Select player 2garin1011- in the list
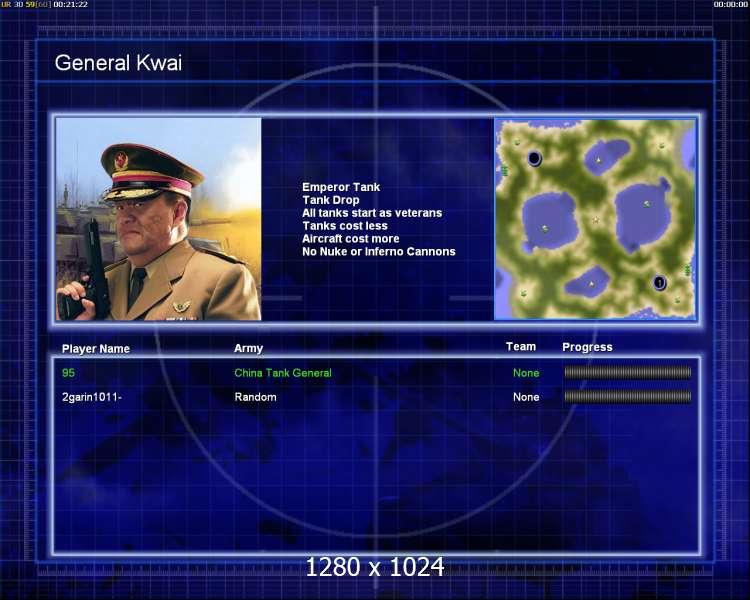 pos(91,397)
